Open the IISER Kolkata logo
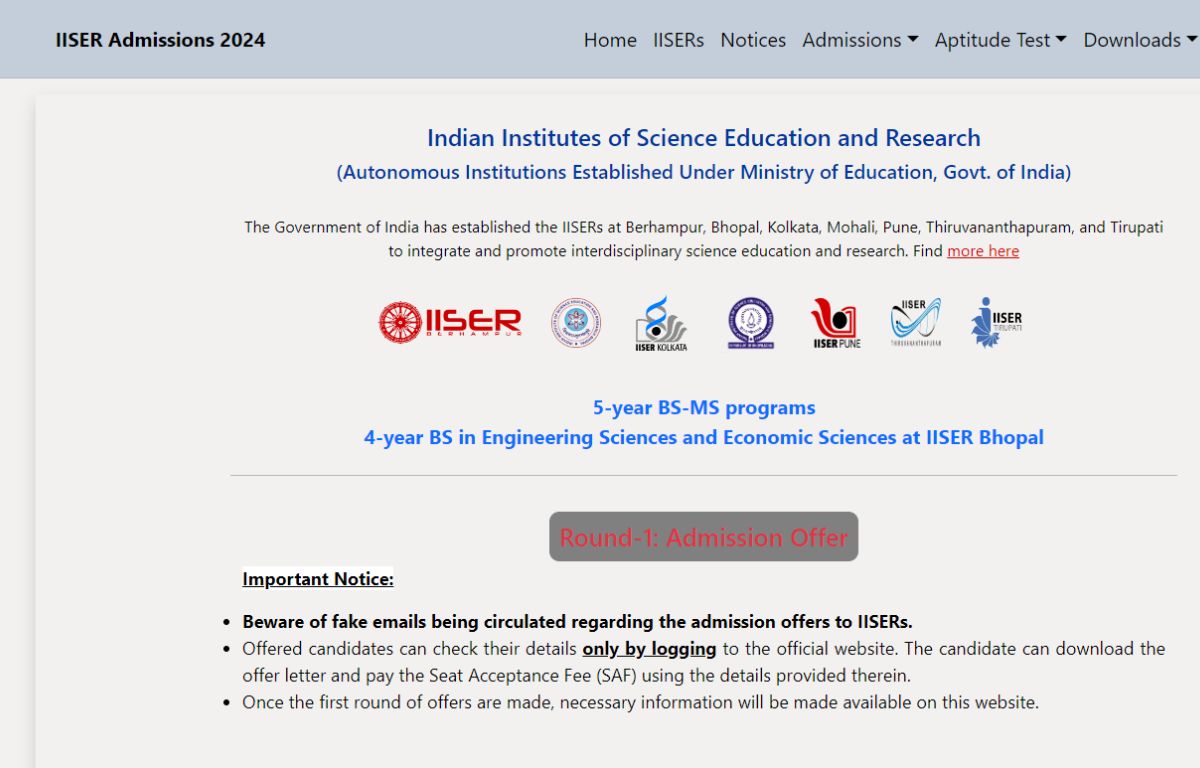This screenshot has height=768, width=1200. pyautogui.click(x=661, y=323)
